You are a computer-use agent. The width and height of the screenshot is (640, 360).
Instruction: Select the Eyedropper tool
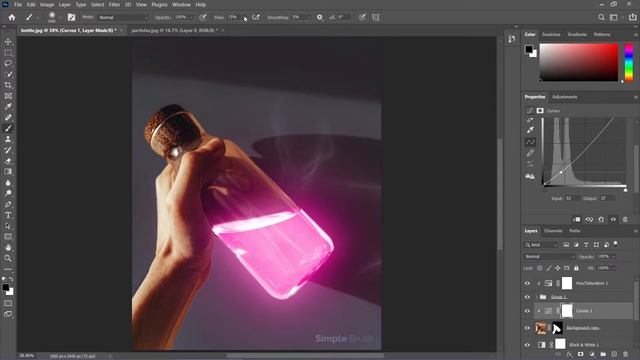pos(8,107)
